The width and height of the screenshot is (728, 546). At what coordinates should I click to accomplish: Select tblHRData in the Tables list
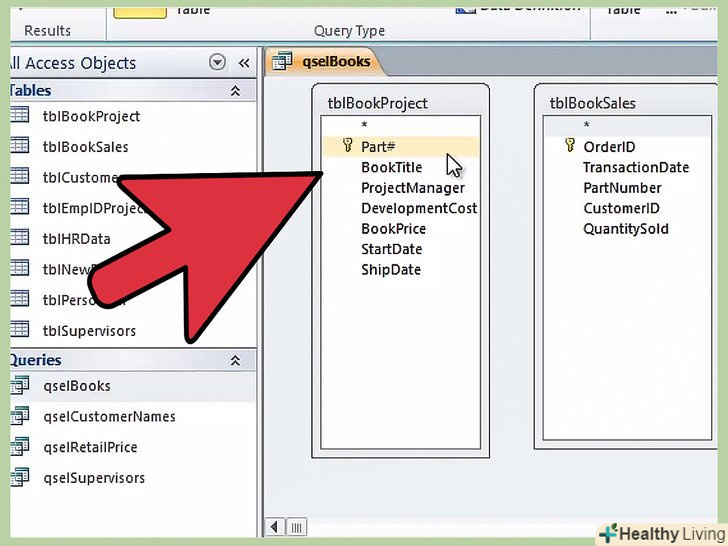click(x=77, y=239)
